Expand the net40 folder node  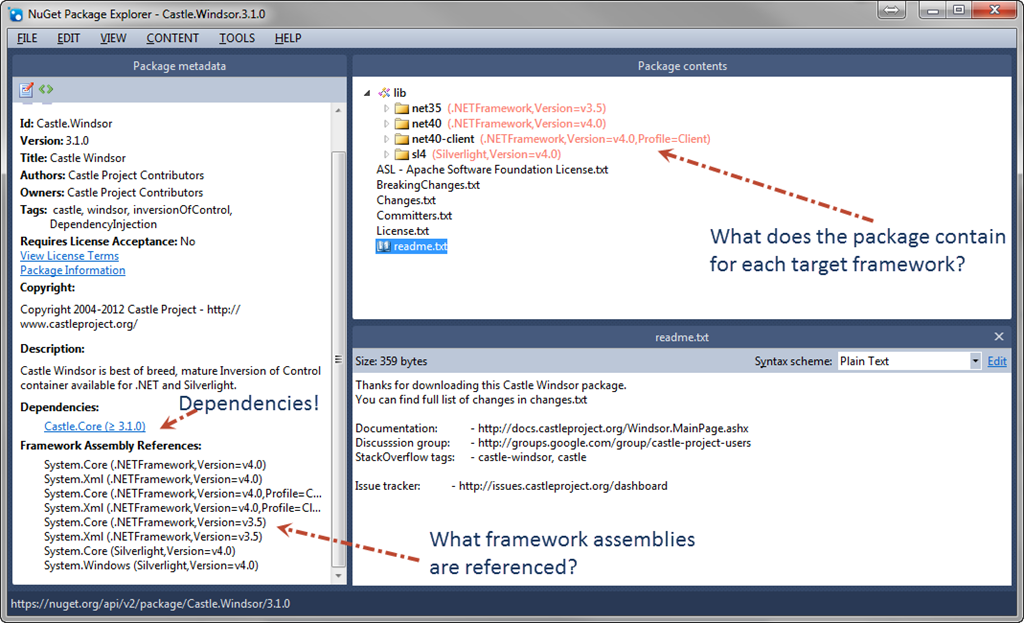pyautogui.click(x=387, y=124)
